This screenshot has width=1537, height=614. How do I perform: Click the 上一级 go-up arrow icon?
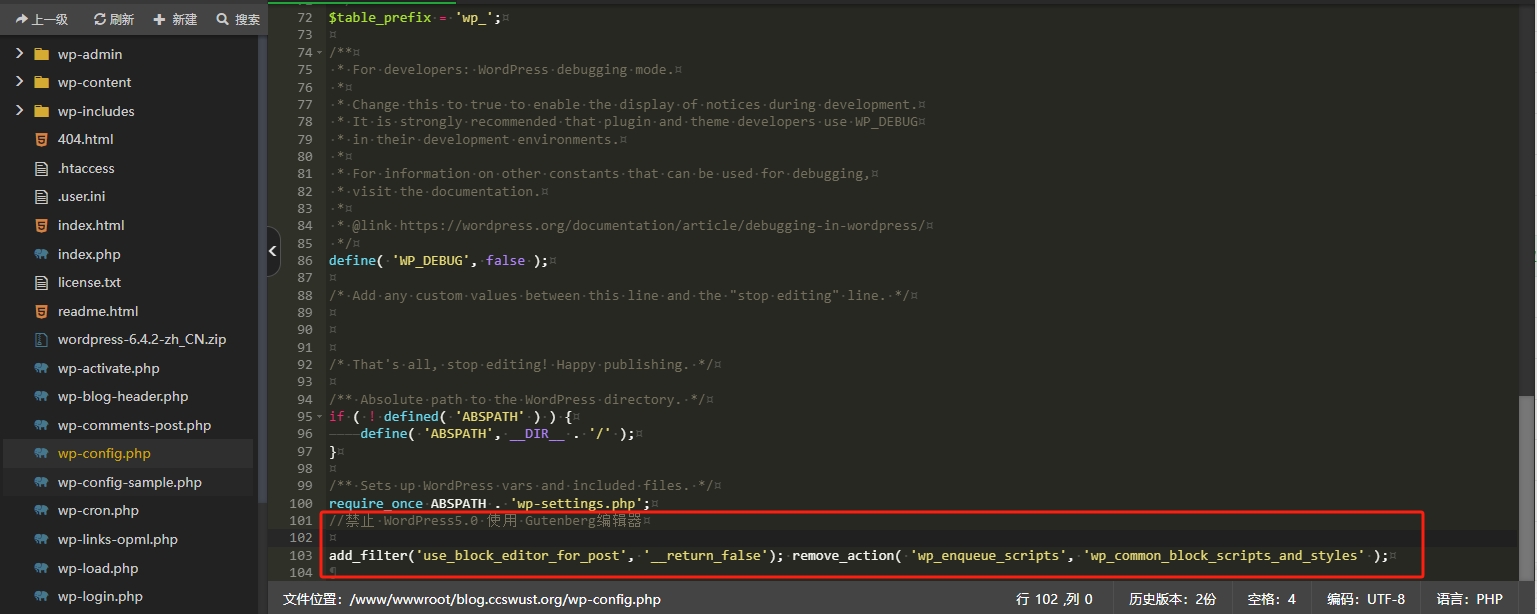[22, 19]
